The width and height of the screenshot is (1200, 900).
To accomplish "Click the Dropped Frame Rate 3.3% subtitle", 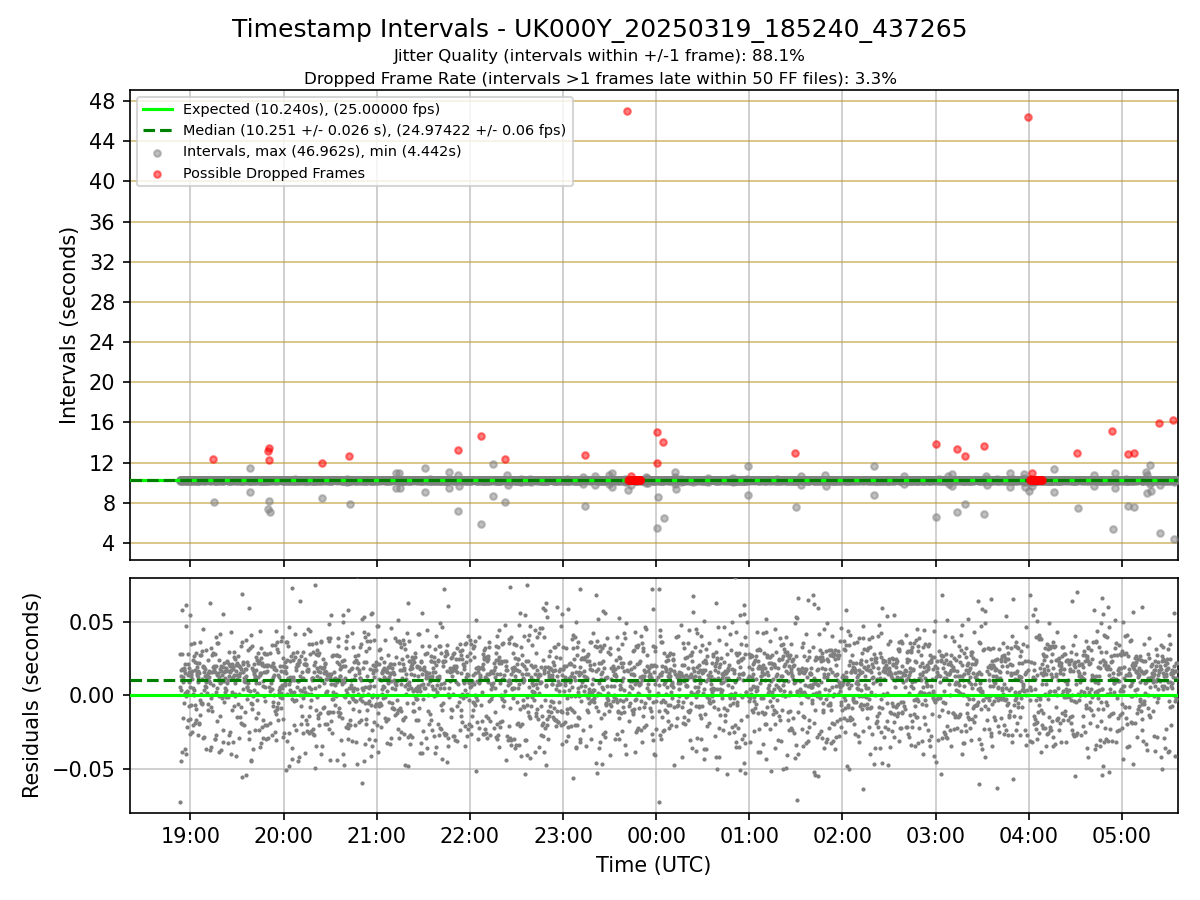I will click(x=599, y=78).
